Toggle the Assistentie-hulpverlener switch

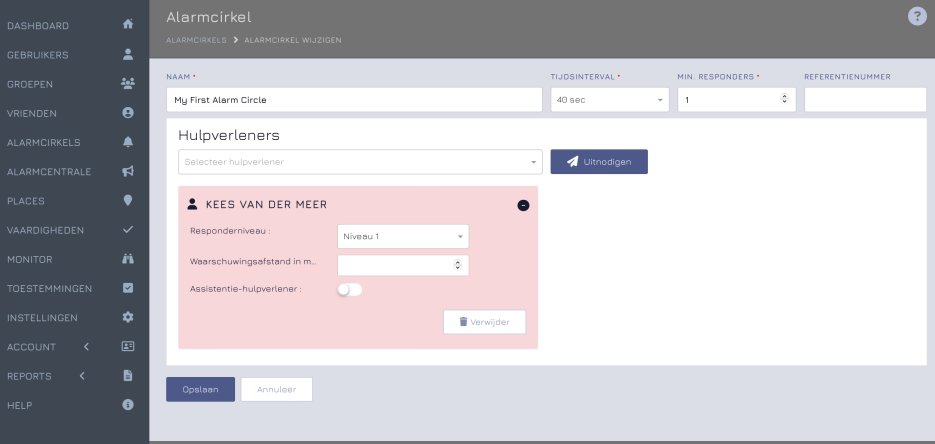350,290
